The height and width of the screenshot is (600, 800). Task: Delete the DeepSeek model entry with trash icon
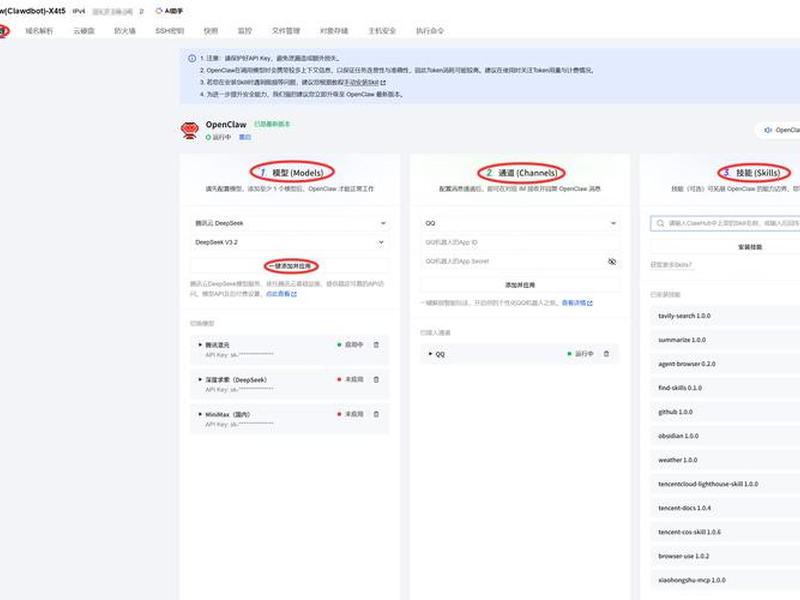tap(376, 380)
